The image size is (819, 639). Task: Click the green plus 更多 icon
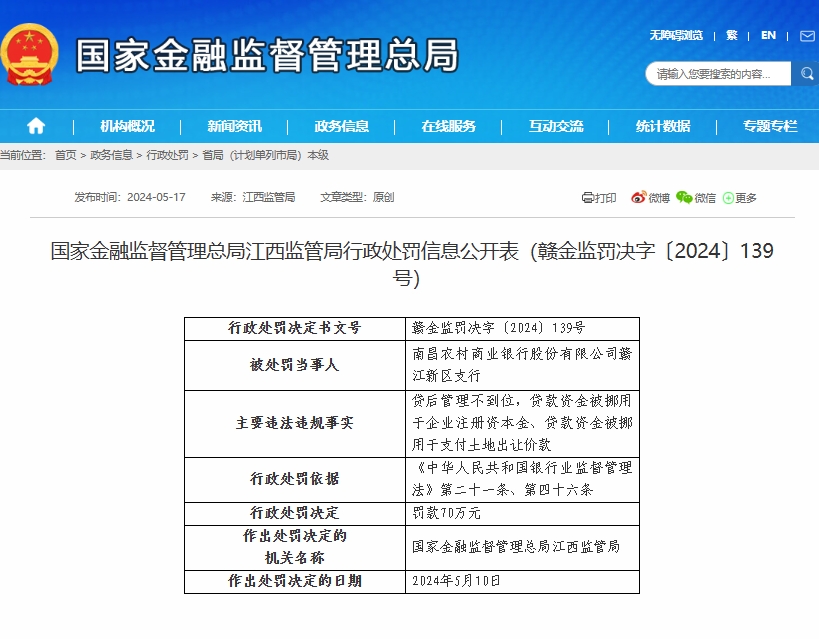coord(728,198)
